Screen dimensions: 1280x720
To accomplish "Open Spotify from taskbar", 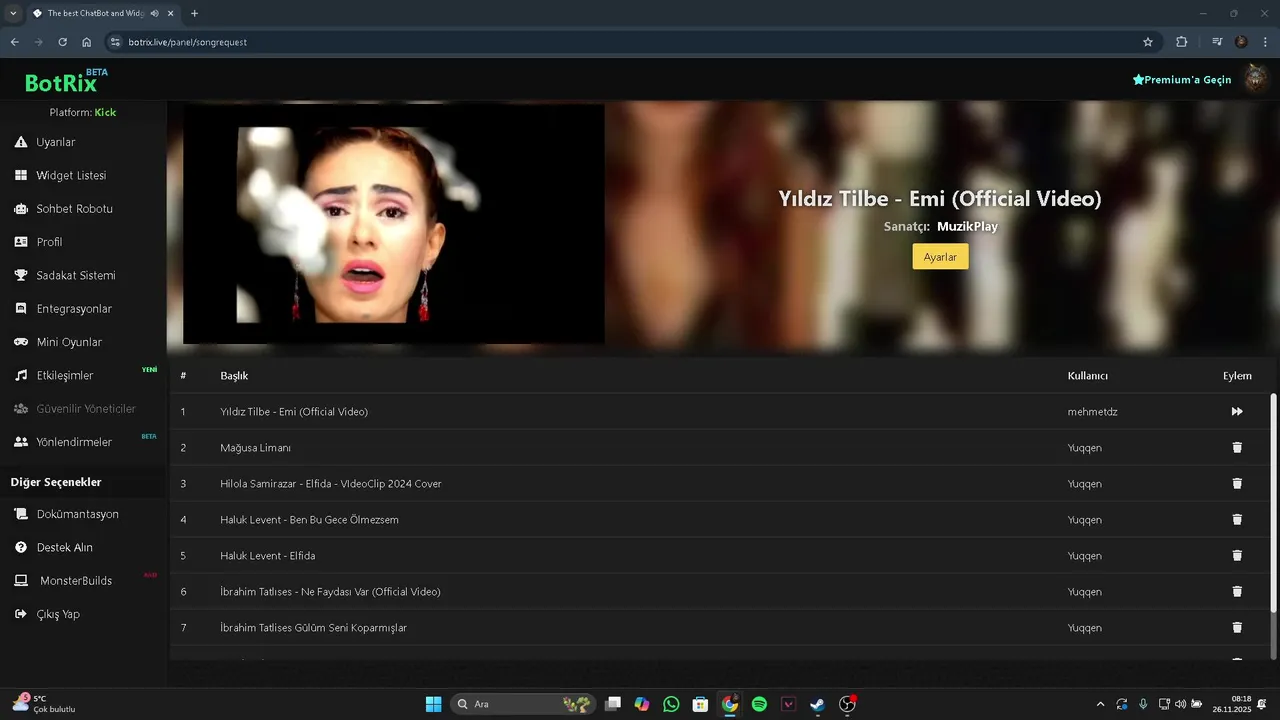I will pyautogui.click(x=759, y=704).
